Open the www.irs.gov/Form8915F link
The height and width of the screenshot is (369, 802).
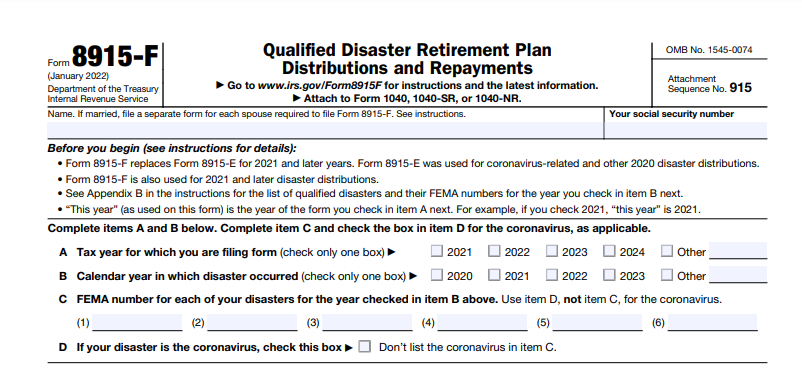click(x=321, y=85)
